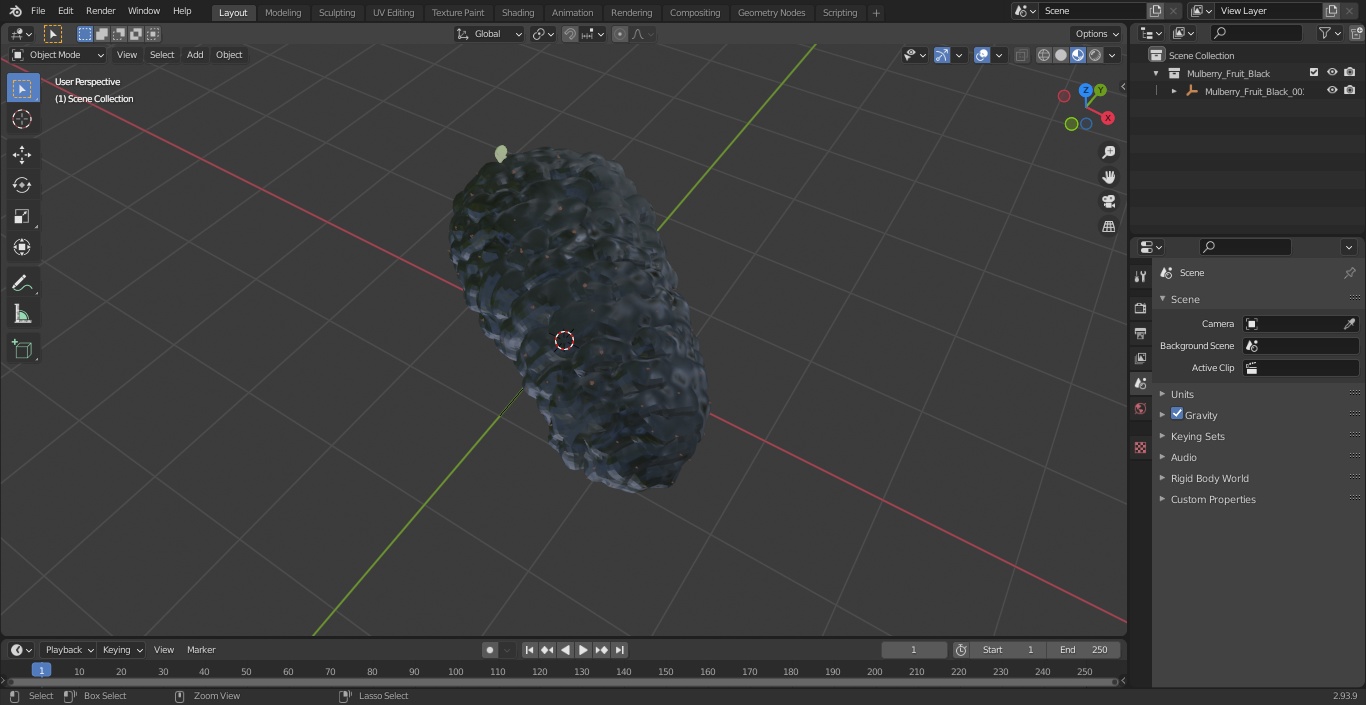Screen dimensions: 1366x705
Task: Open the World properties tab
Action: [x=1140, y=408]
